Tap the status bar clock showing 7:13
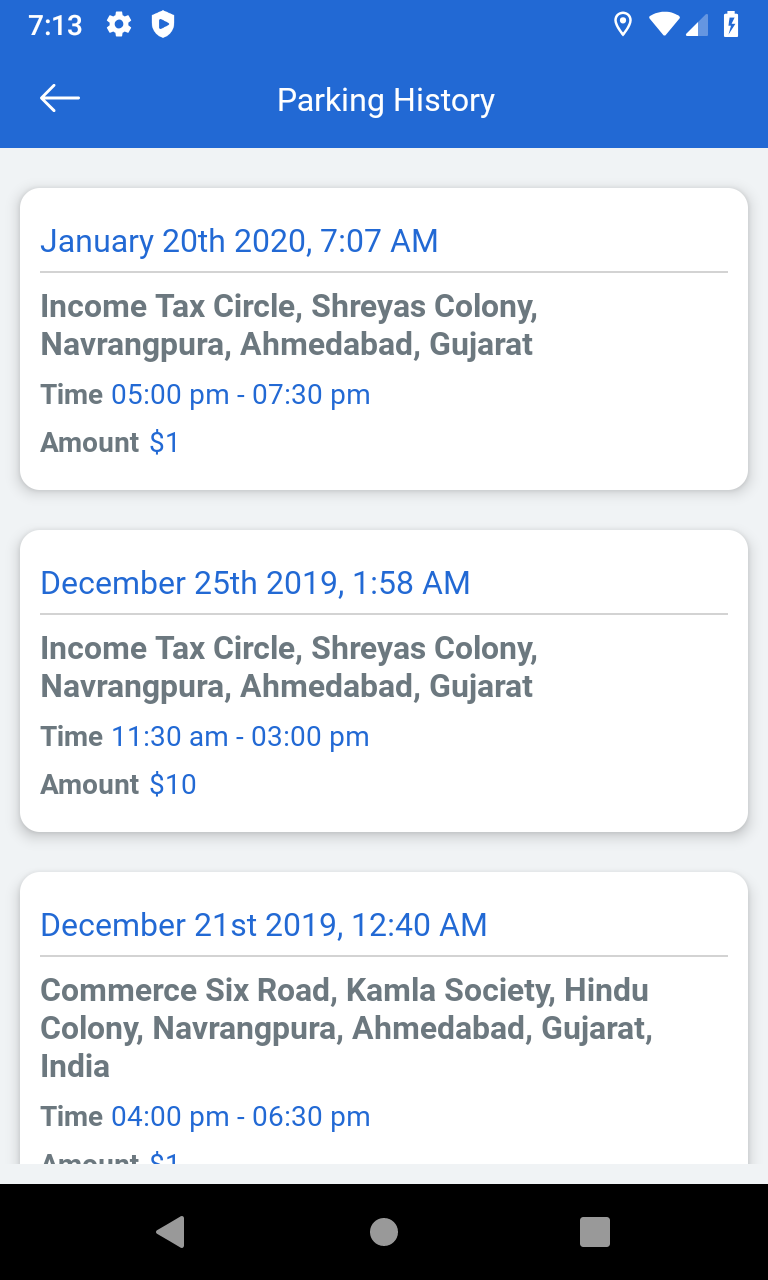The image size is (768, 1280). point(55,25)
